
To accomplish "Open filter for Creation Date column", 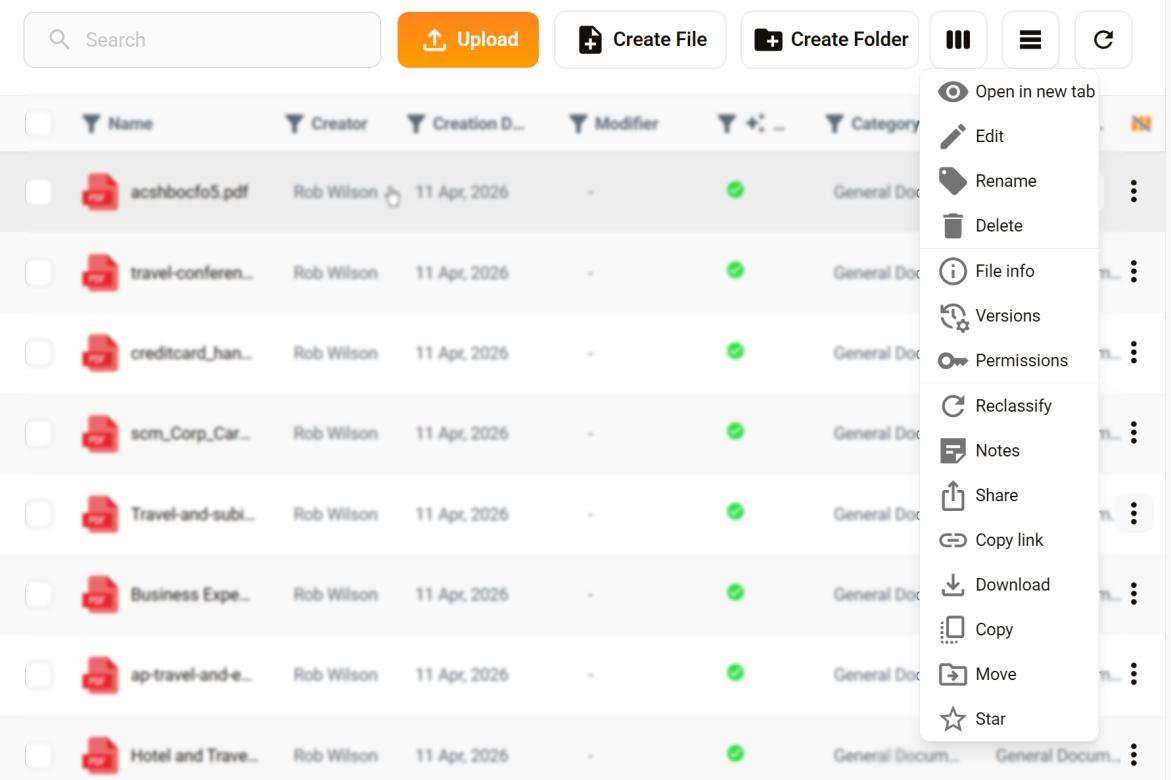I will [x=416, y=123].
